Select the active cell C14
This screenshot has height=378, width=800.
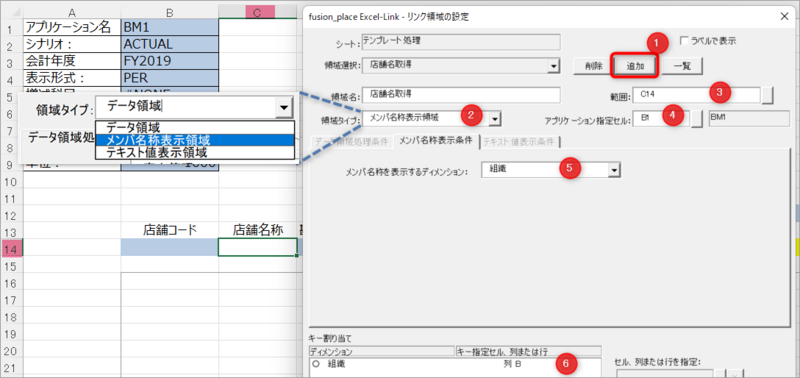pyautogui.click(x=258, y=247)
